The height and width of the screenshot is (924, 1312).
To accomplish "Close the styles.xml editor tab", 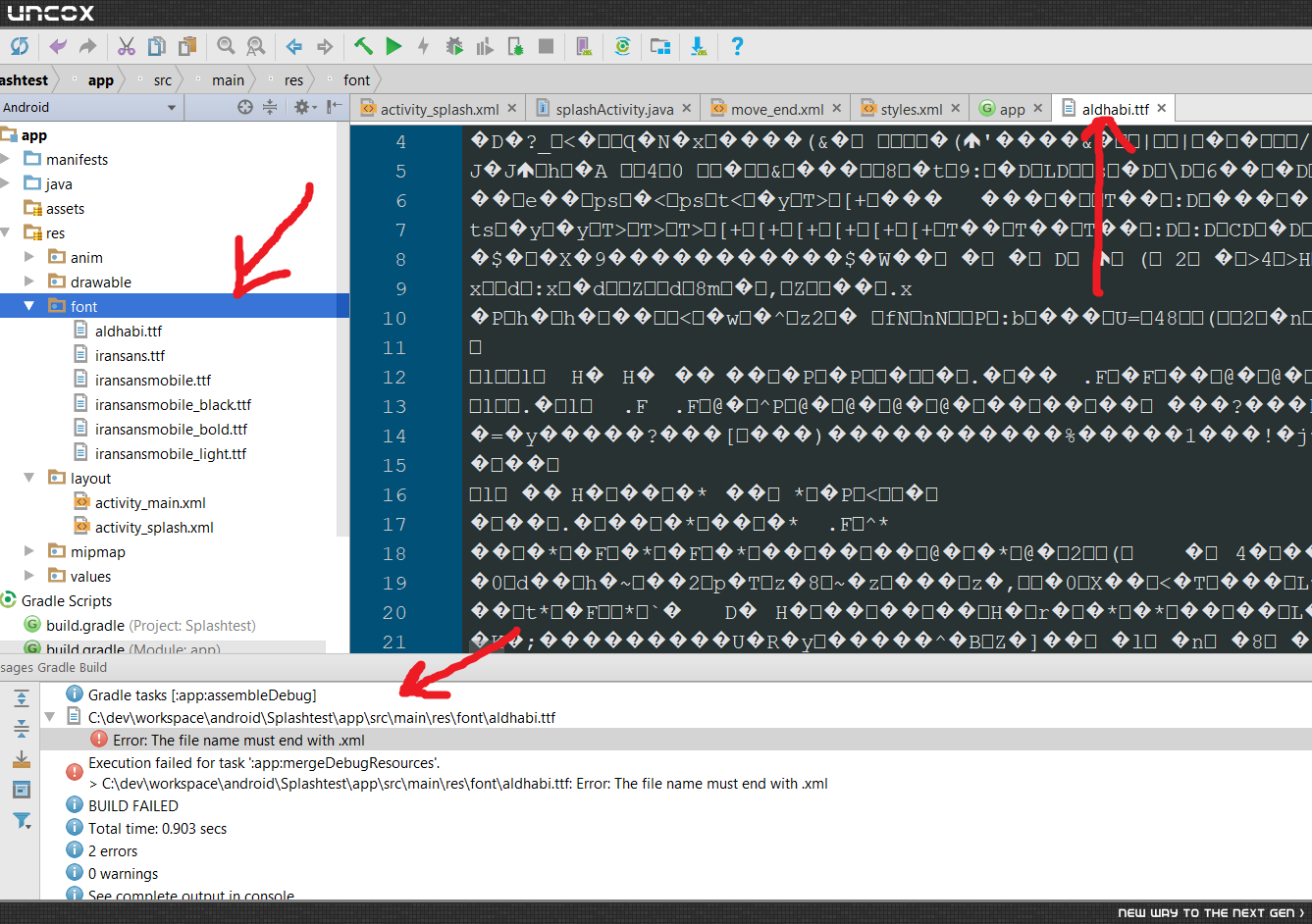I will 955,108.
